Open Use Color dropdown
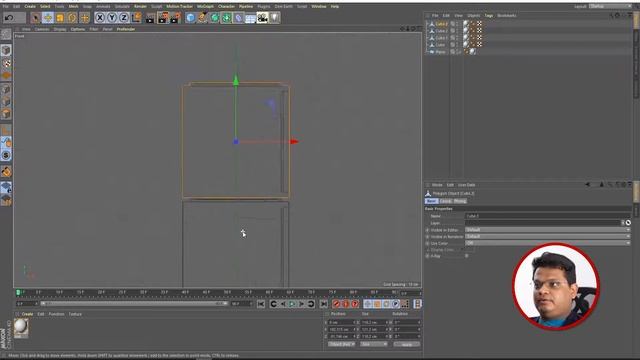 (x=547, y=243)
